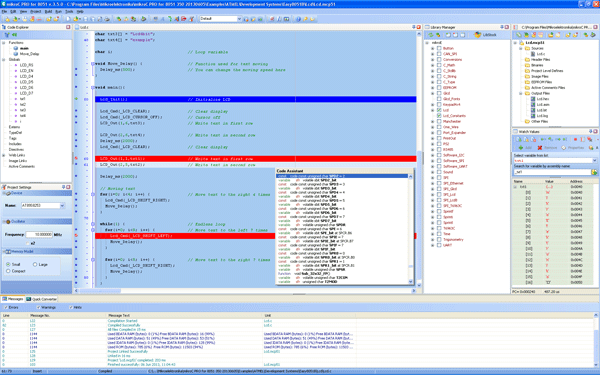Open the Project menu
Viewport: 600px width, 375px height.
tap(36, 11)
